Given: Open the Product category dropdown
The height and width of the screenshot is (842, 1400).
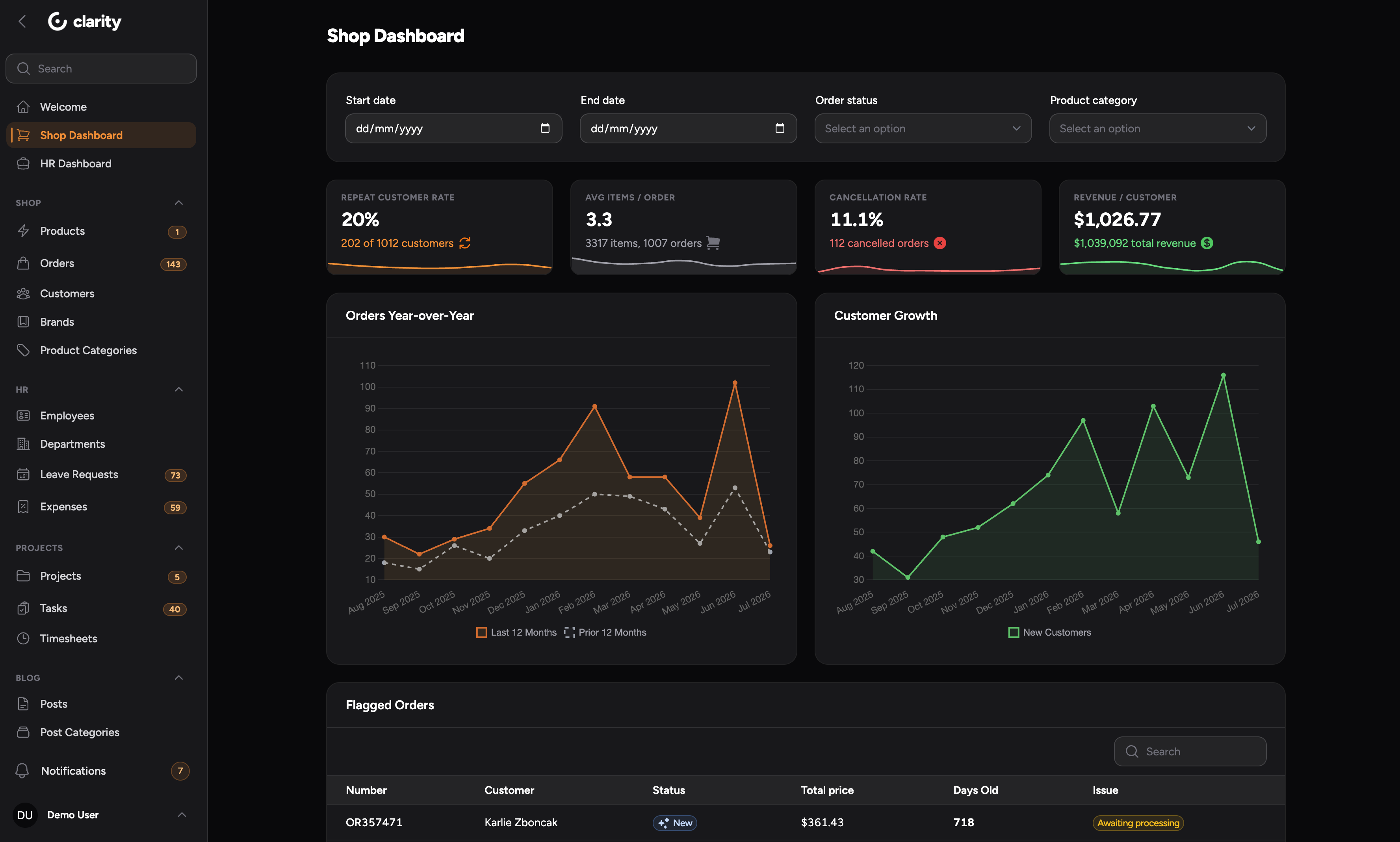Looking at the screenshot, I should click(1158, 128).
